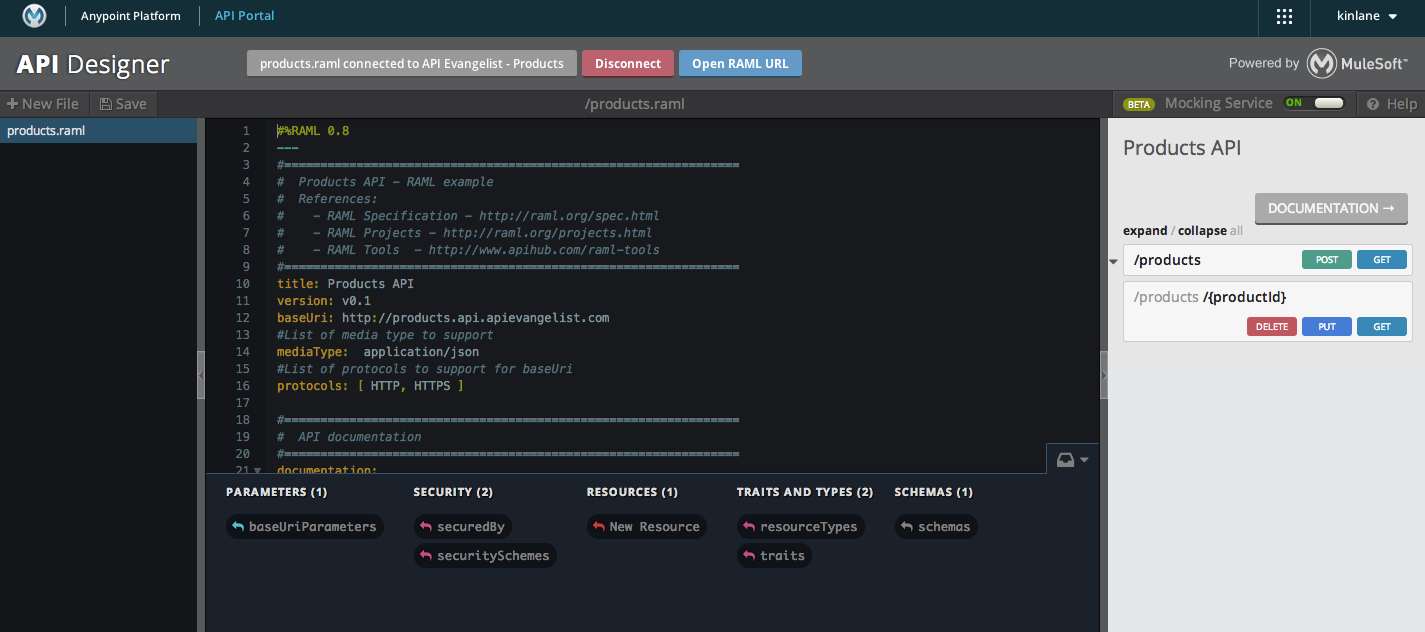
Task: Open Help
Action: click(1392, 104)
